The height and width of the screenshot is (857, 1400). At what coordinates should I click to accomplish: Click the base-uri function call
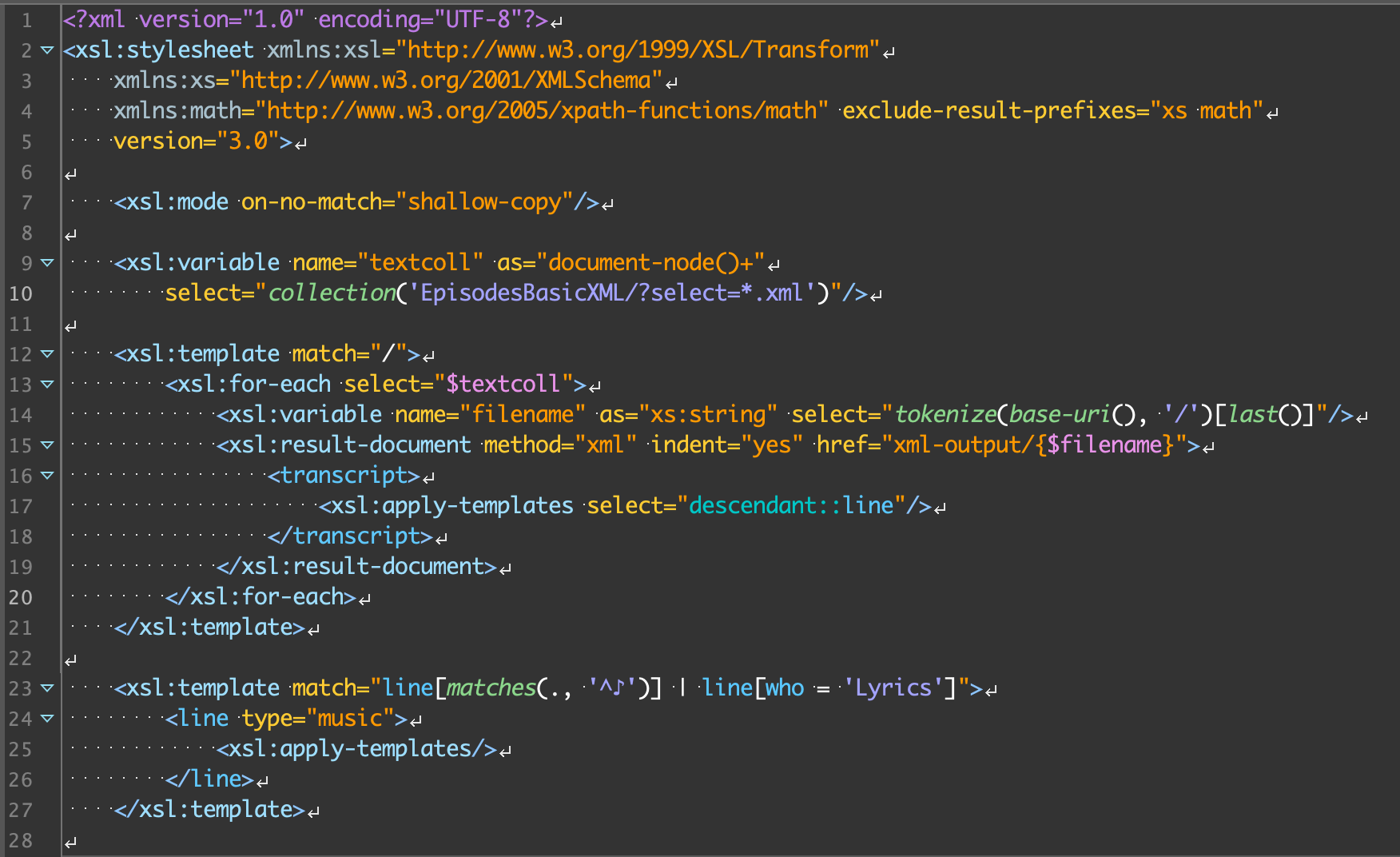[x=1072, y=415]
